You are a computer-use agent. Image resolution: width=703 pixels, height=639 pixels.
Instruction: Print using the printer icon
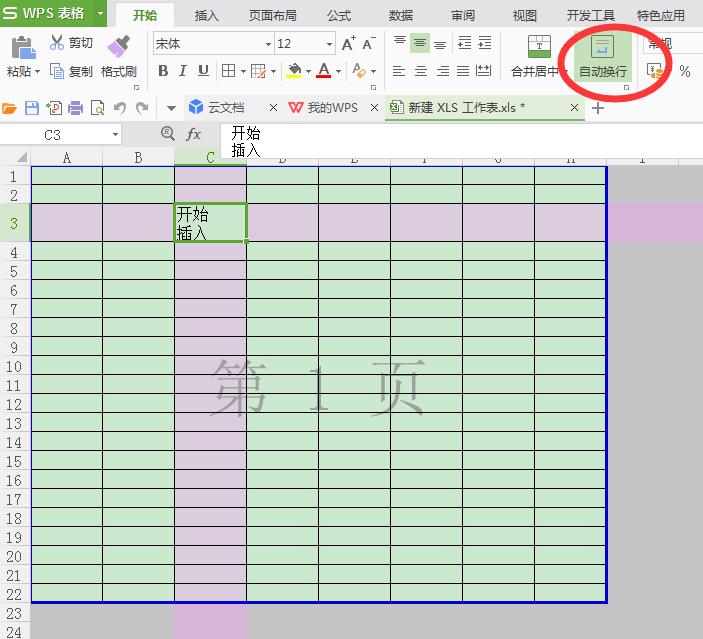pos(75,108)
